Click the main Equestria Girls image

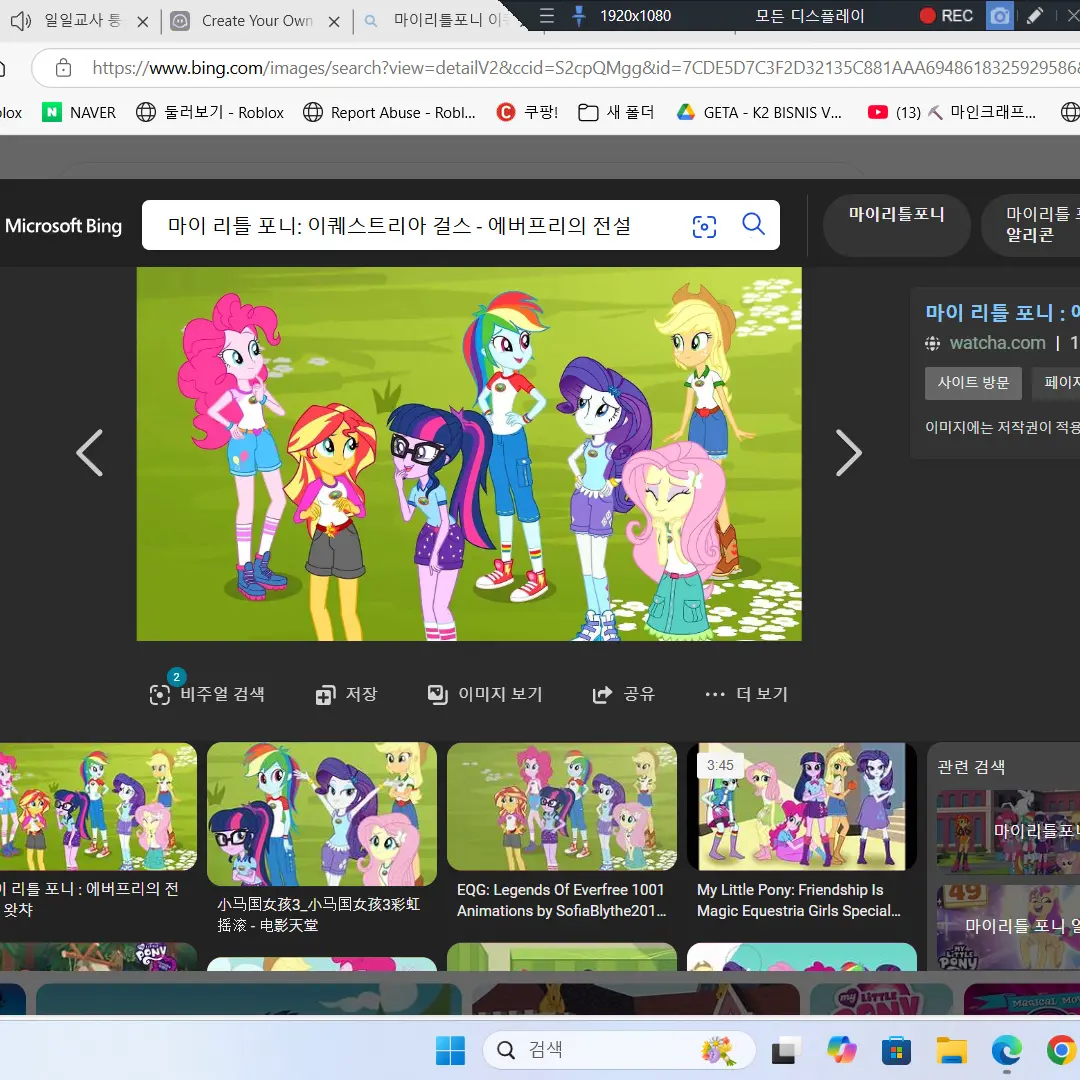click(x=469, y=454)
